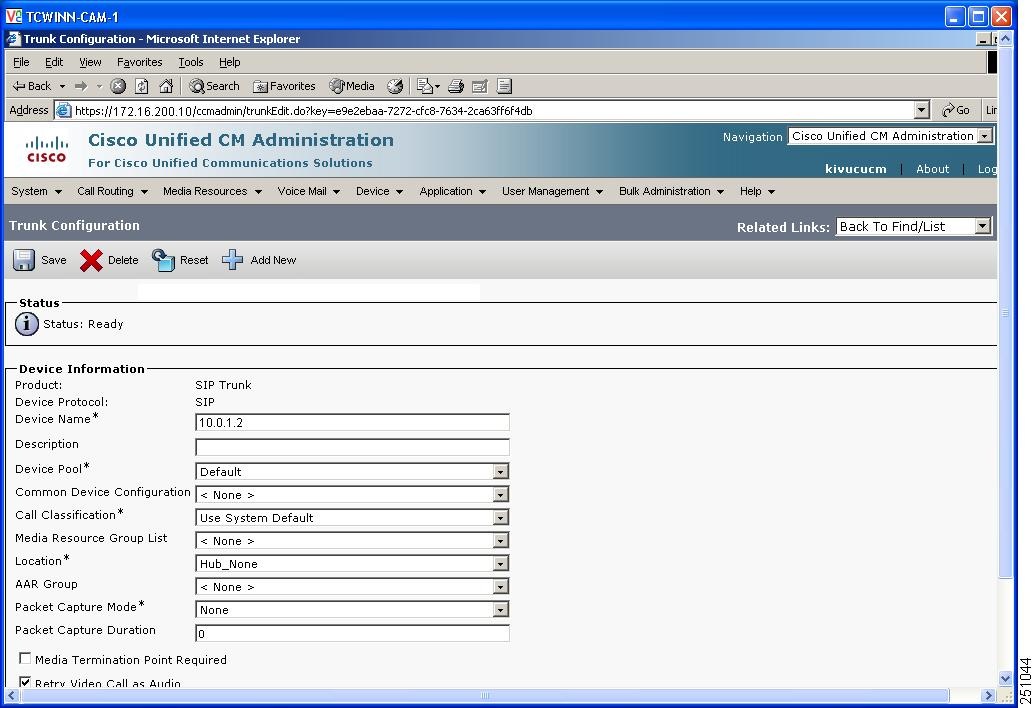Uncheck Retry Video Call as Audio

point(25,682)
